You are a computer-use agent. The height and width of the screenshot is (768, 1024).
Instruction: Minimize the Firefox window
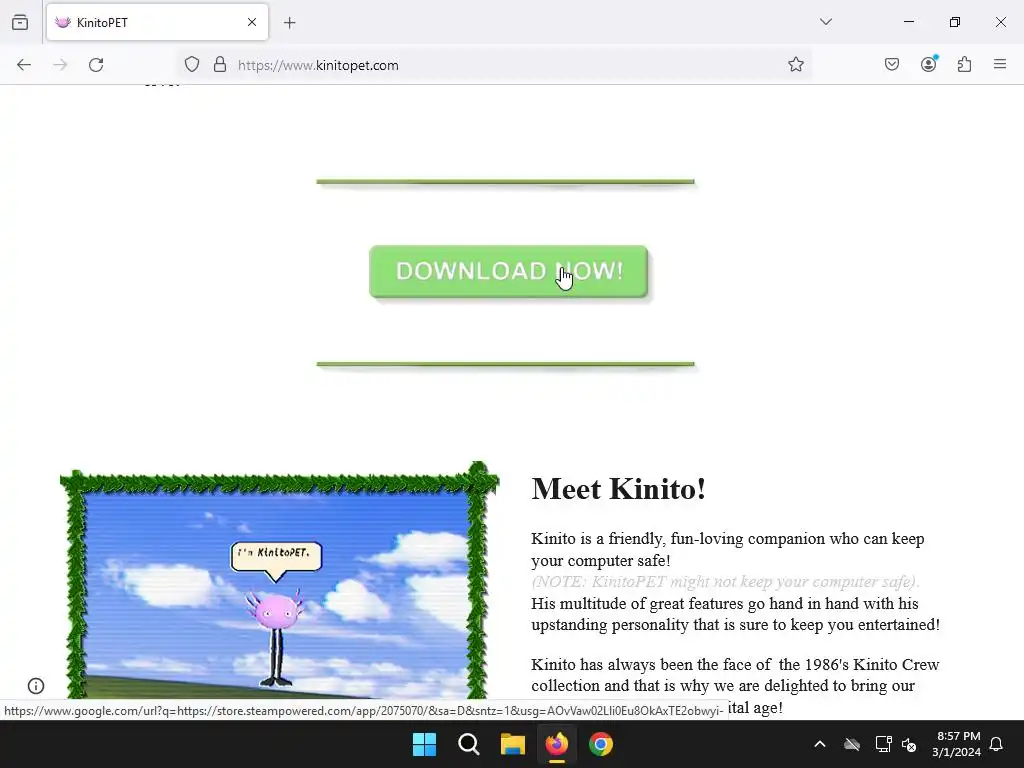(x=908, y=22)
